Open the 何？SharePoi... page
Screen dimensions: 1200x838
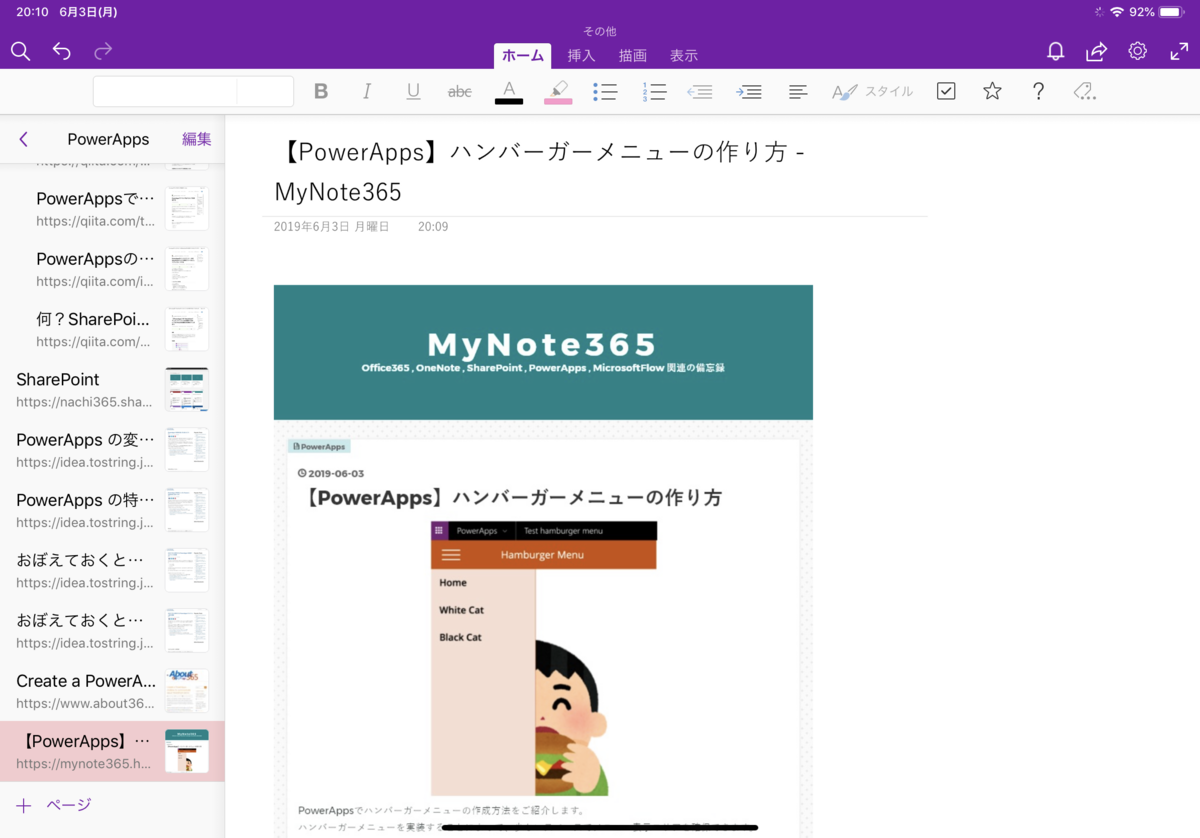click(112, 329)
